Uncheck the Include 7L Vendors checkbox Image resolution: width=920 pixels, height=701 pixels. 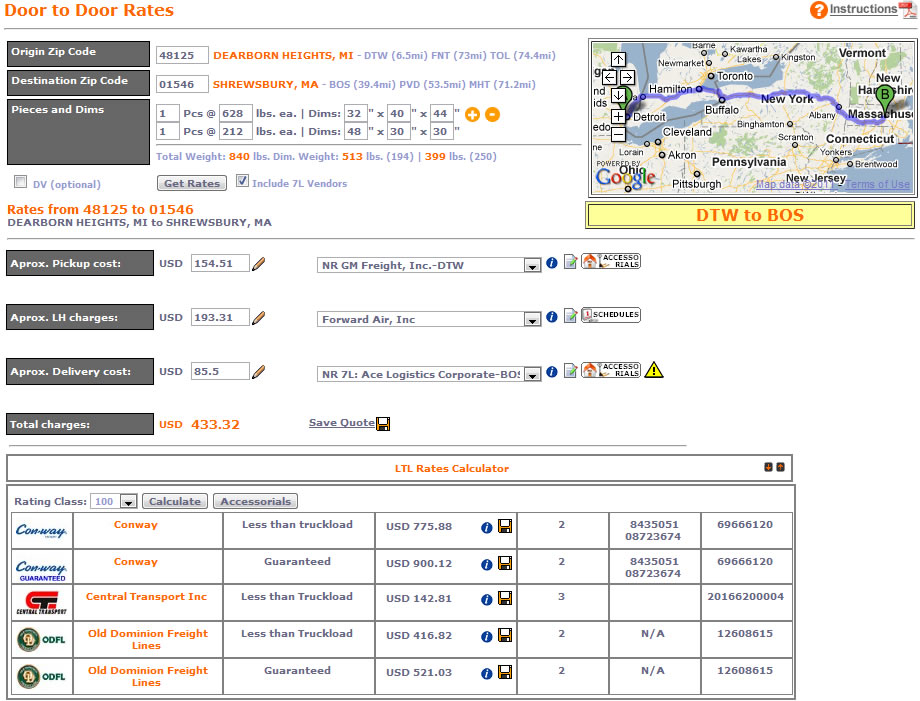coord(242,182)
